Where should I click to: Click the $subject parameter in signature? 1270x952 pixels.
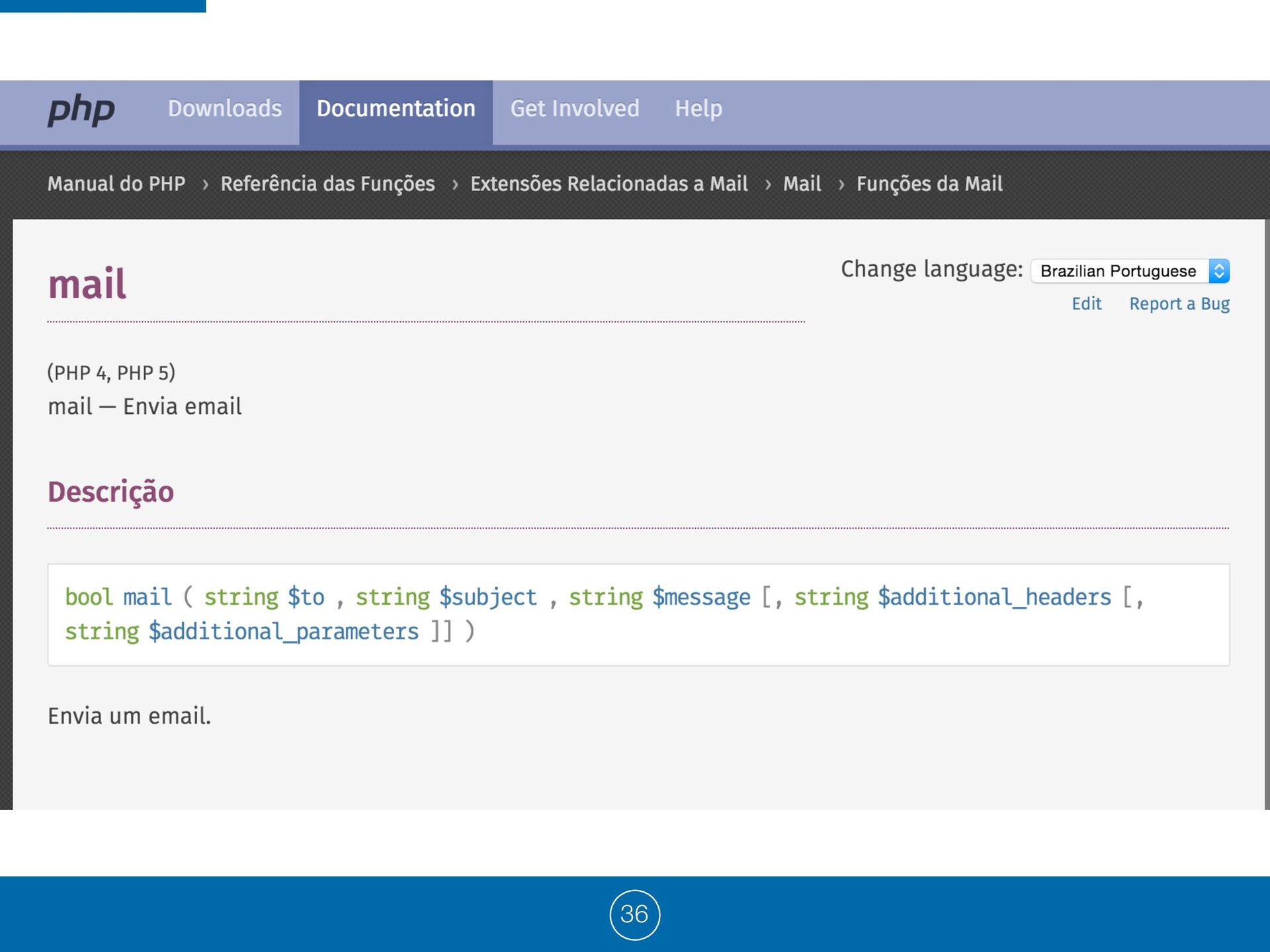pyautogui.click(x=488, y=598)
